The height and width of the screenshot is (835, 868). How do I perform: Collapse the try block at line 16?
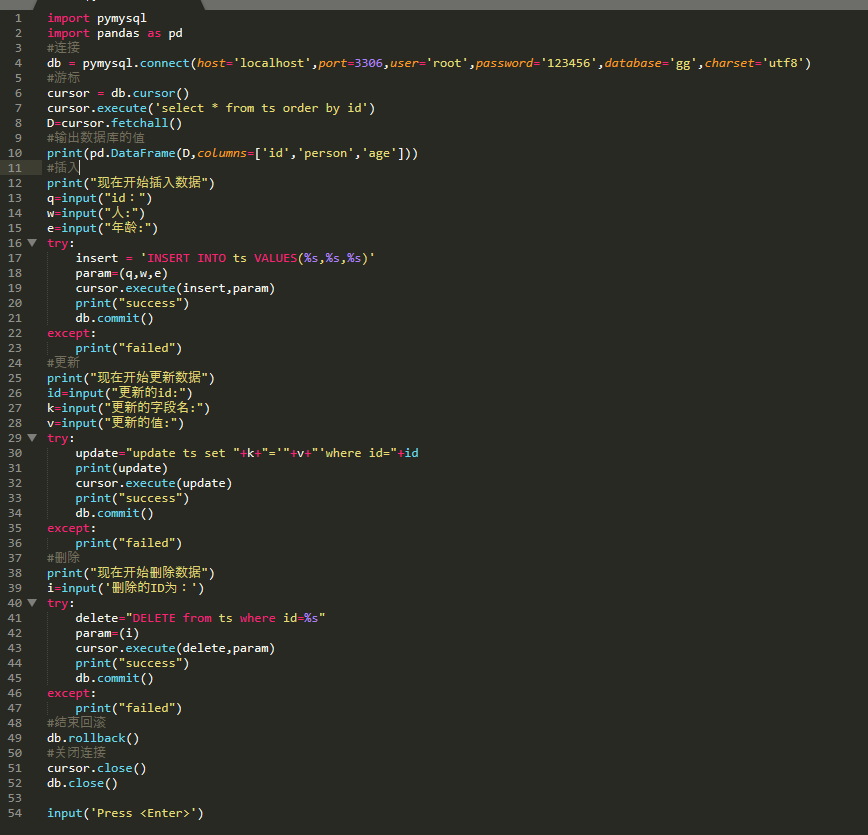click(32, 243)
